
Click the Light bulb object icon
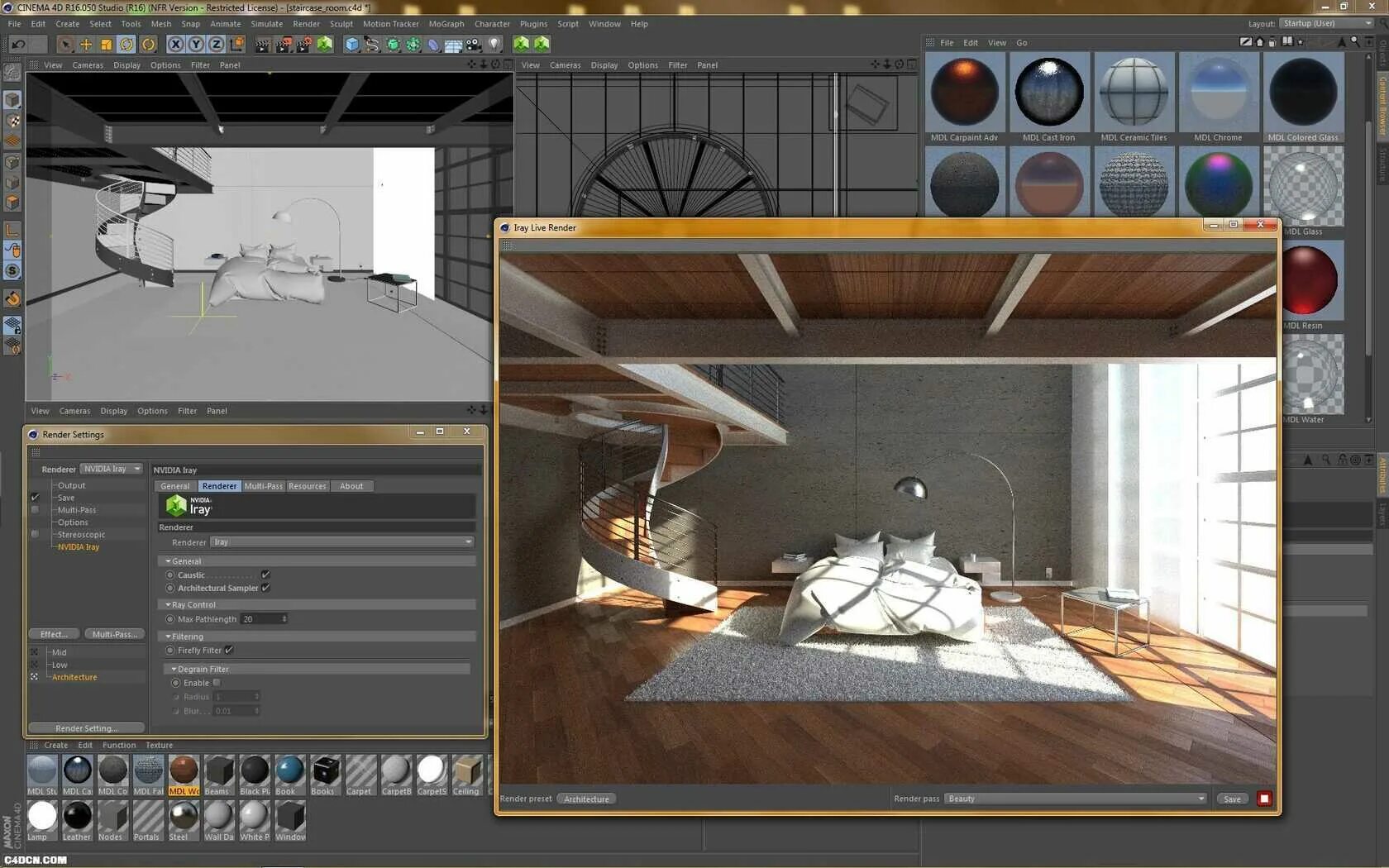click(494, 45)
